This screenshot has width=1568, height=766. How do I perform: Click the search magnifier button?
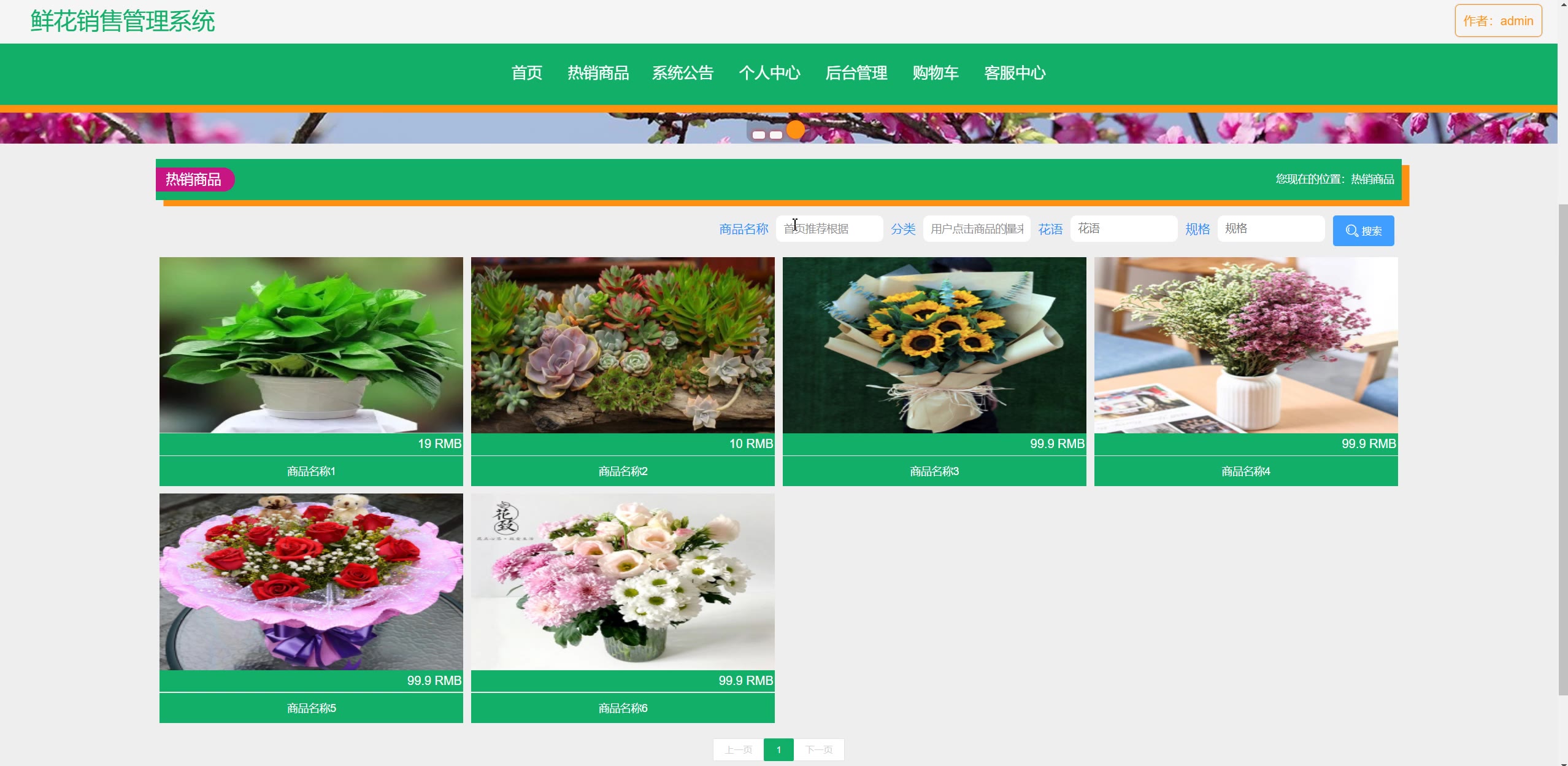point(1362,231)
